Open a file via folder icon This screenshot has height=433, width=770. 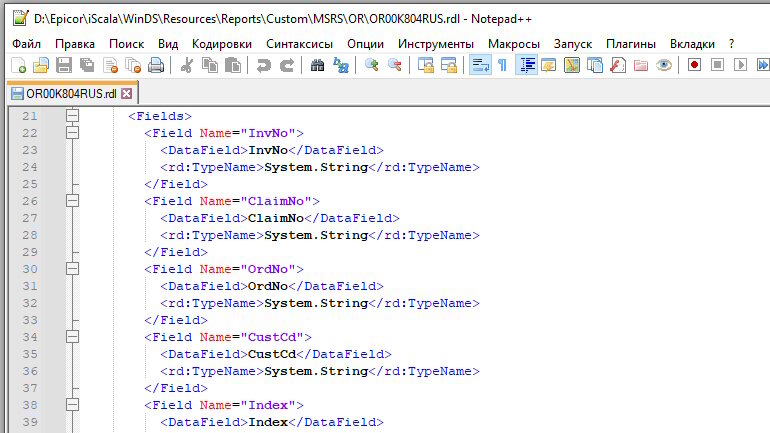[x=41, y=65]
